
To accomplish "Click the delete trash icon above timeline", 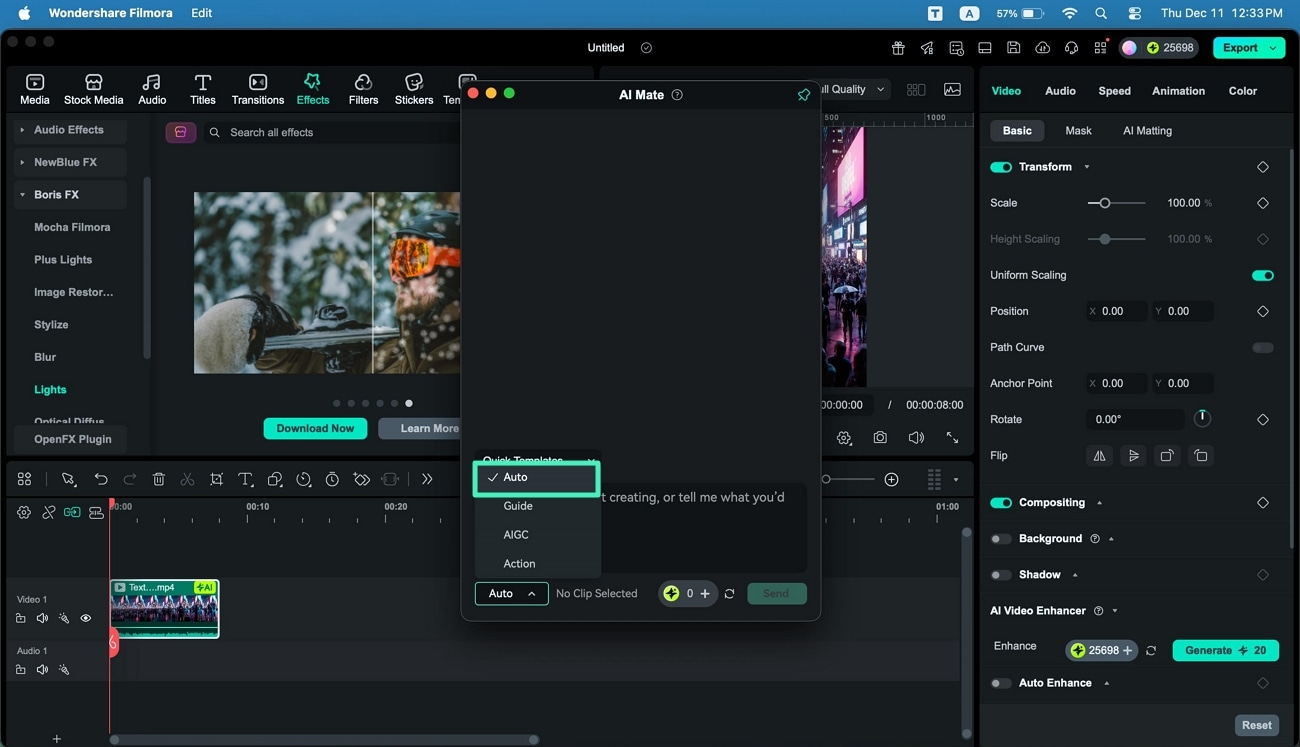I will coord(158,480).
